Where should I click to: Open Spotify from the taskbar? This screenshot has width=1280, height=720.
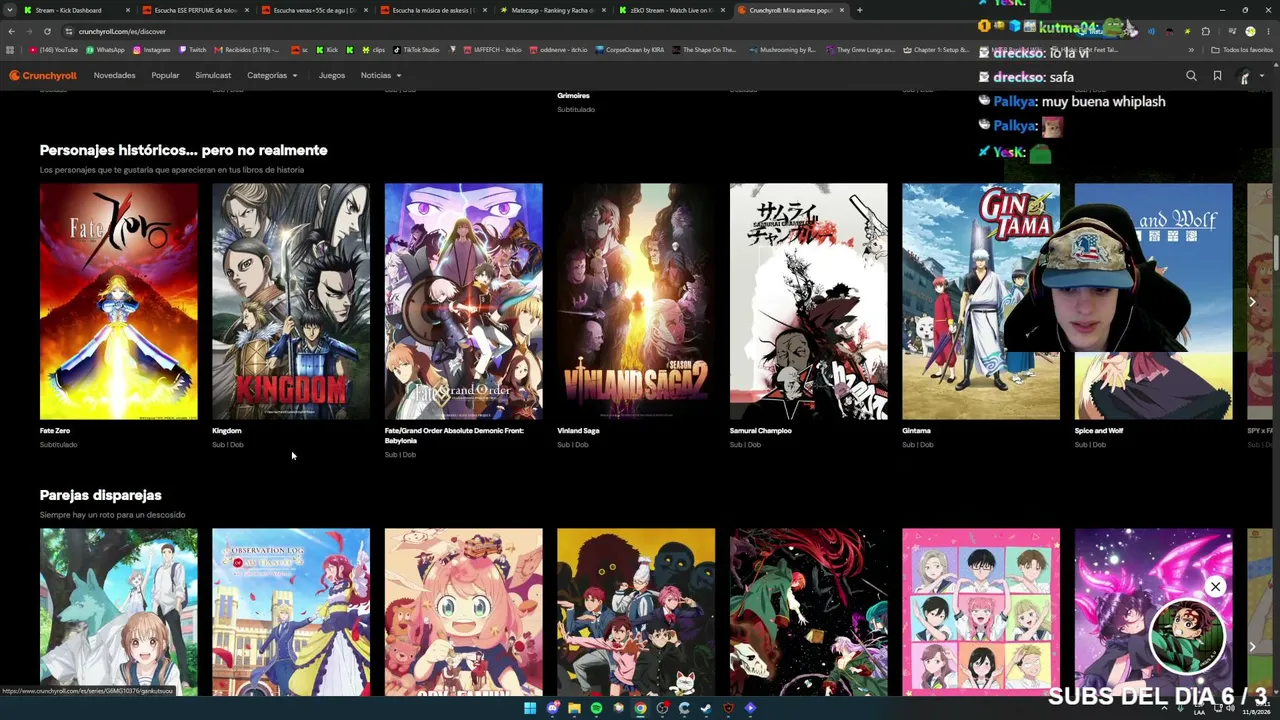596,708
